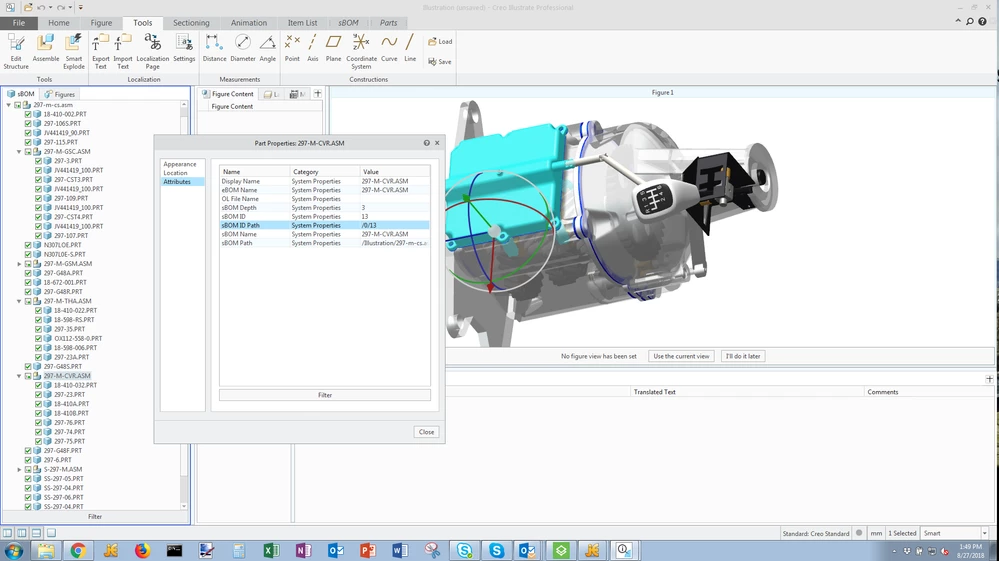999x561 pixels.
Task: Open the Figures panel tab
Action: [x=59, y=94]
